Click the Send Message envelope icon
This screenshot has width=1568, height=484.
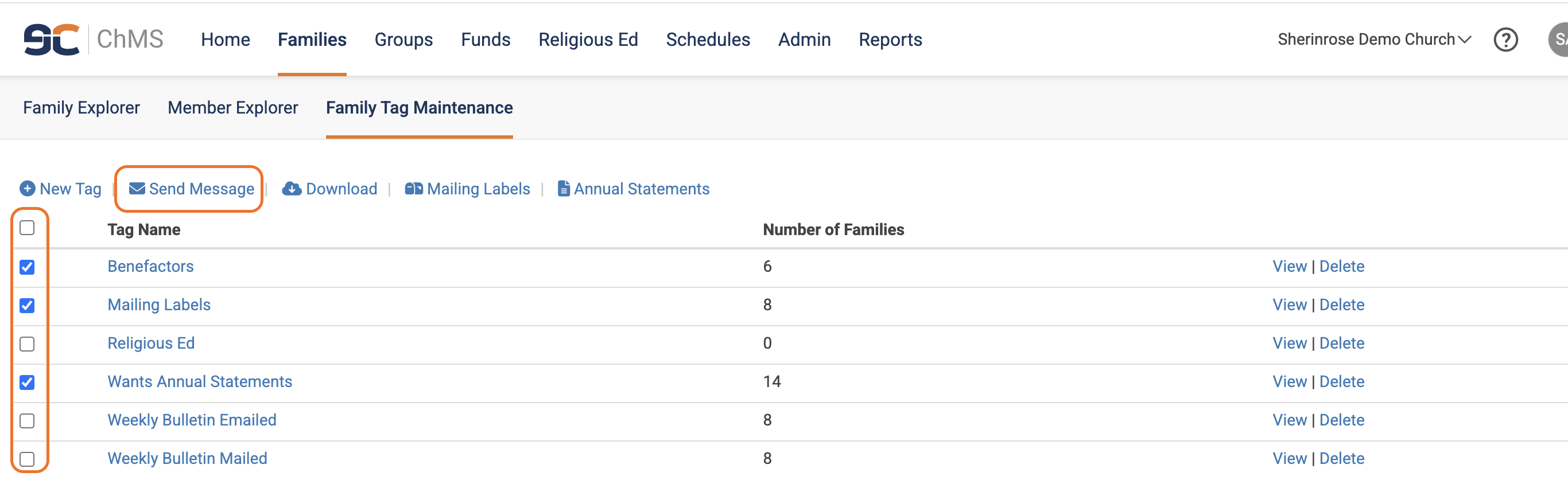137,189
